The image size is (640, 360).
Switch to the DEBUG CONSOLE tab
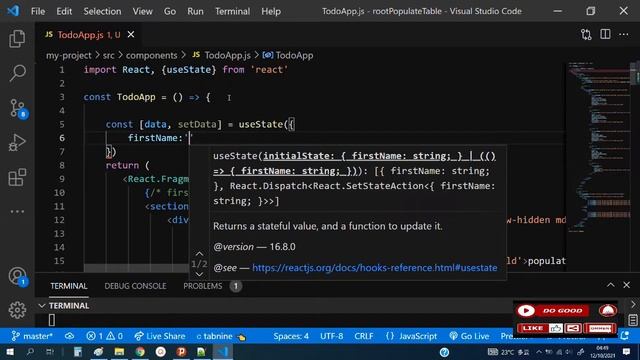pos(135,286)
